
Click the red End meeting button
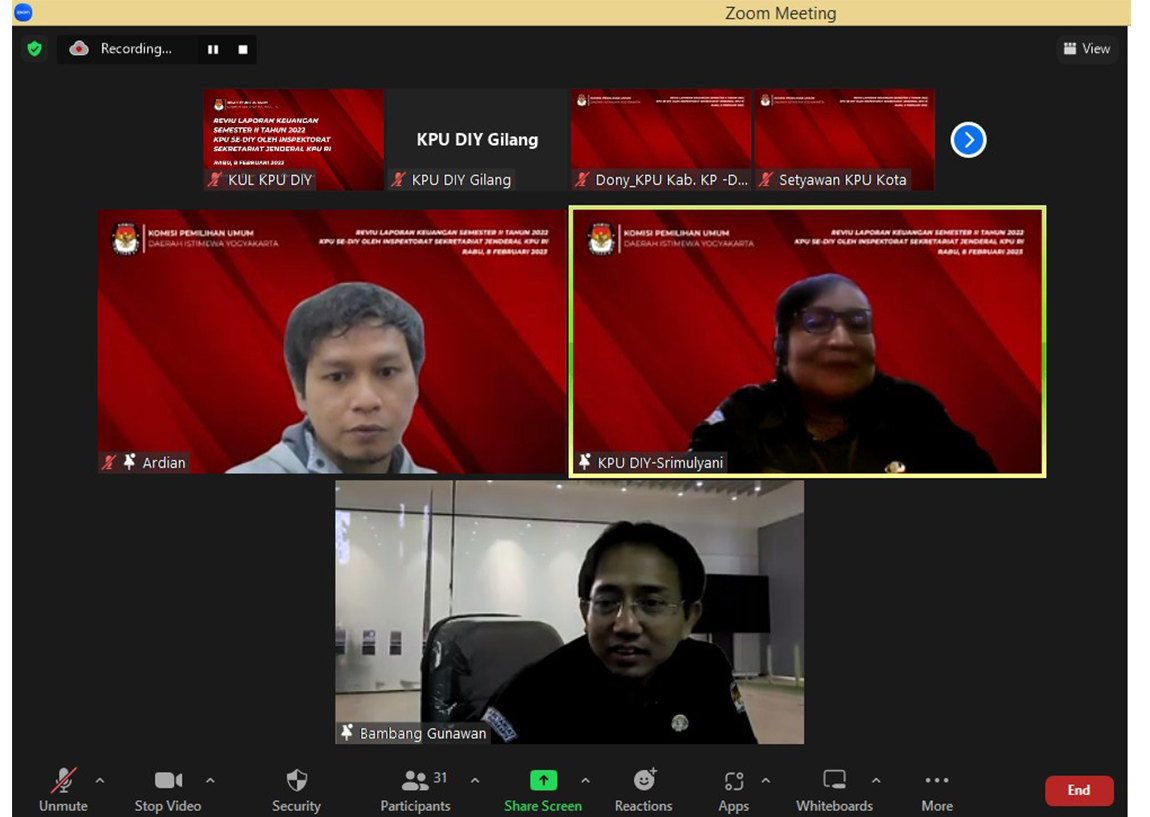tap(1078, 790)
